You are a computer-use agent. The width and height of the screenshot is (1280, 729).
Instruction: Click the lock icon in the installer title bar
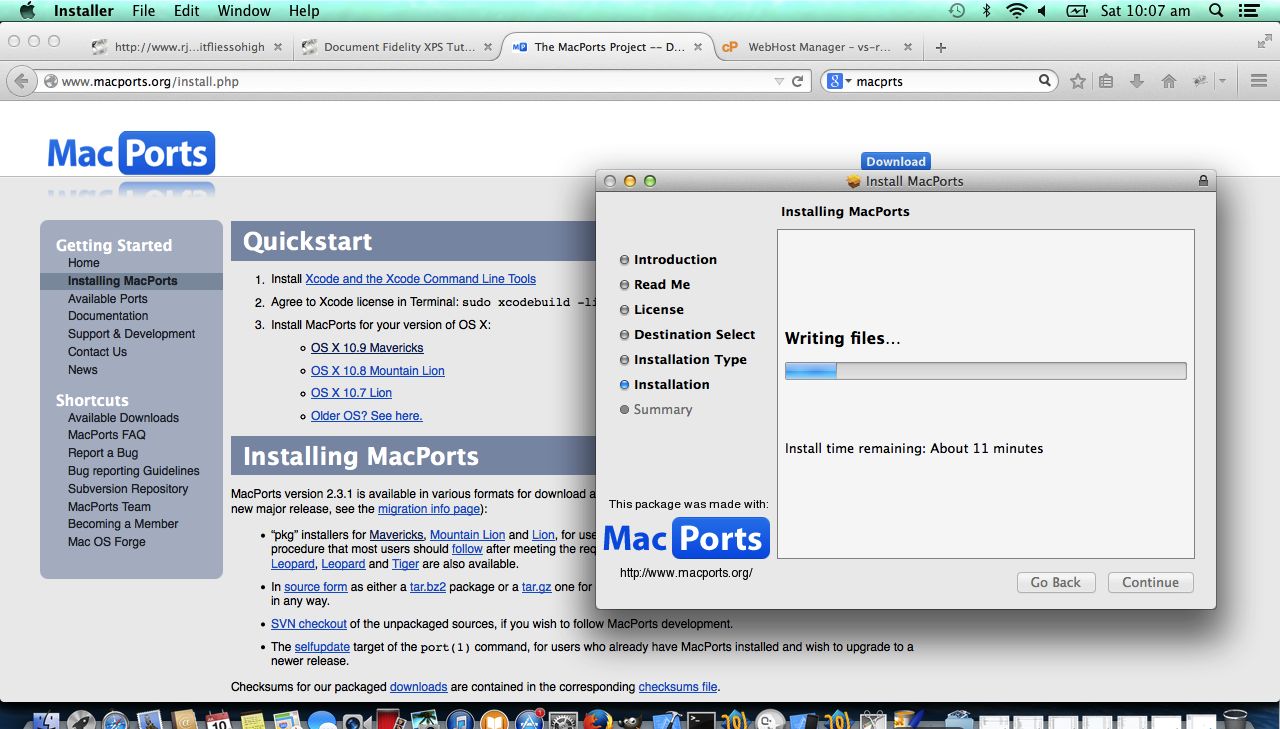(x=1203, y=181)
